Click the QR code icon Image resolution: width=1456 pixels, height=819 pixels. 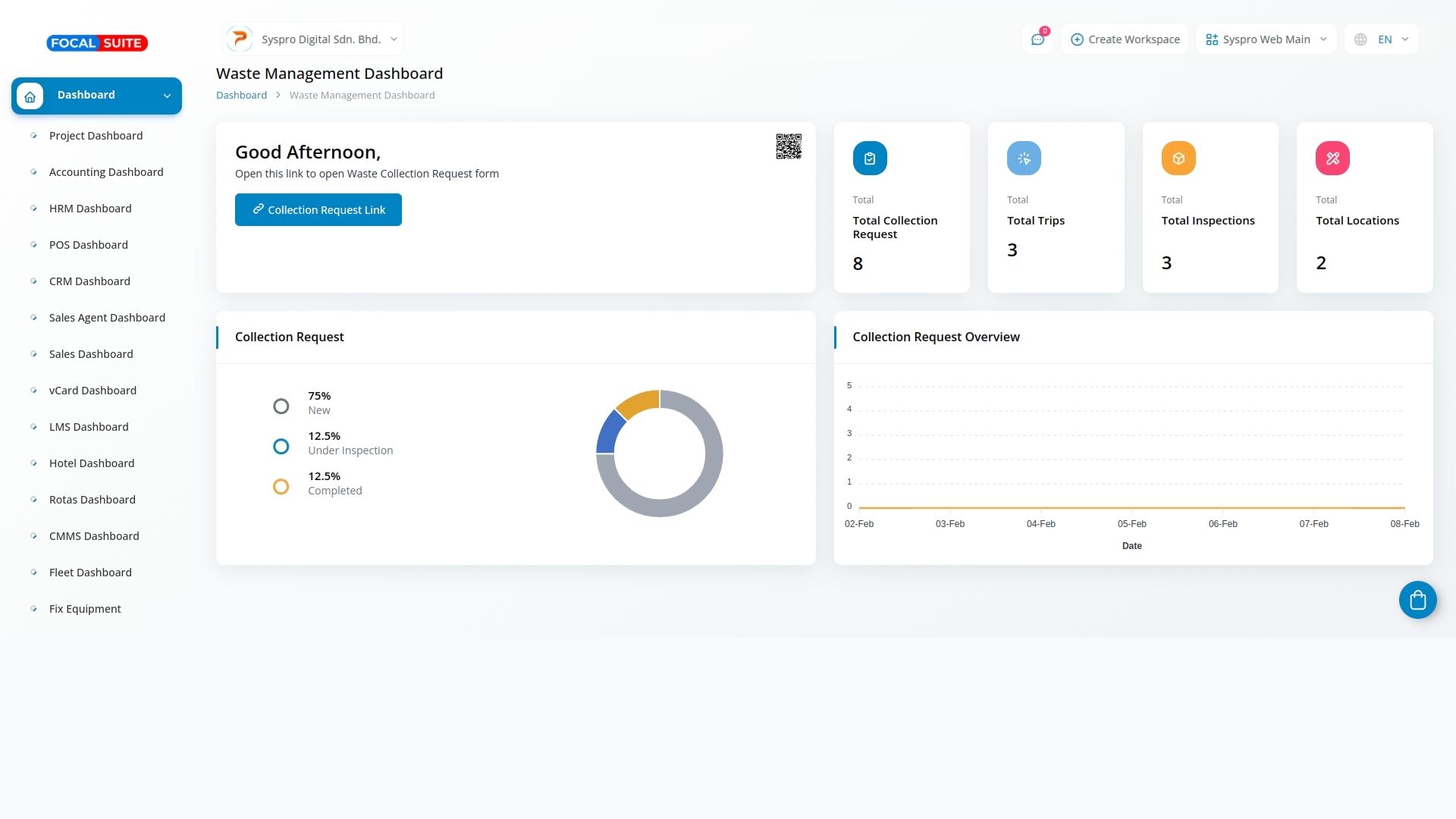point(788,146)
